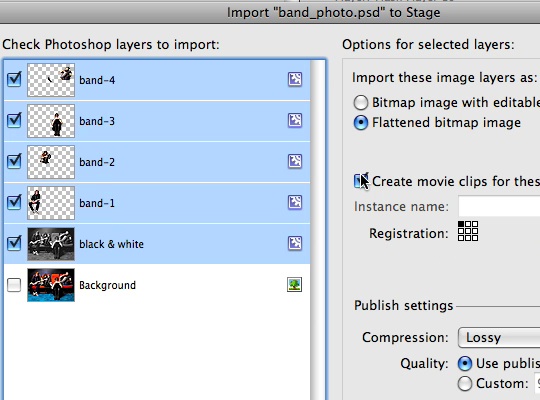Select the band-2 layer thumbnail
Viewport: 540px width, 400px height.
click(51, 162)
